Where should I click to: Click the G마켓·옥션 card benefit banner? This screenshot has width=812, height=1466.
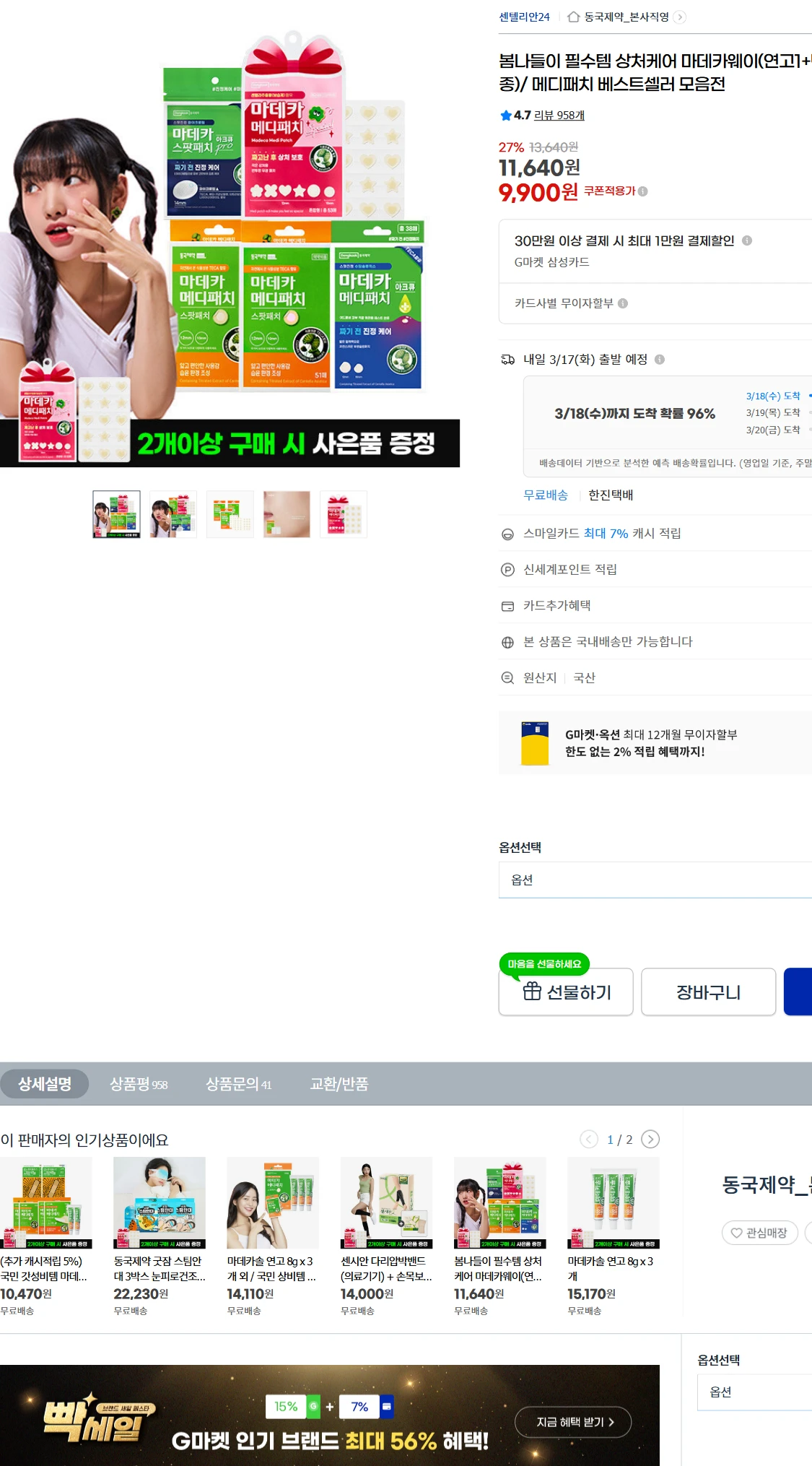tap(655, 743)
